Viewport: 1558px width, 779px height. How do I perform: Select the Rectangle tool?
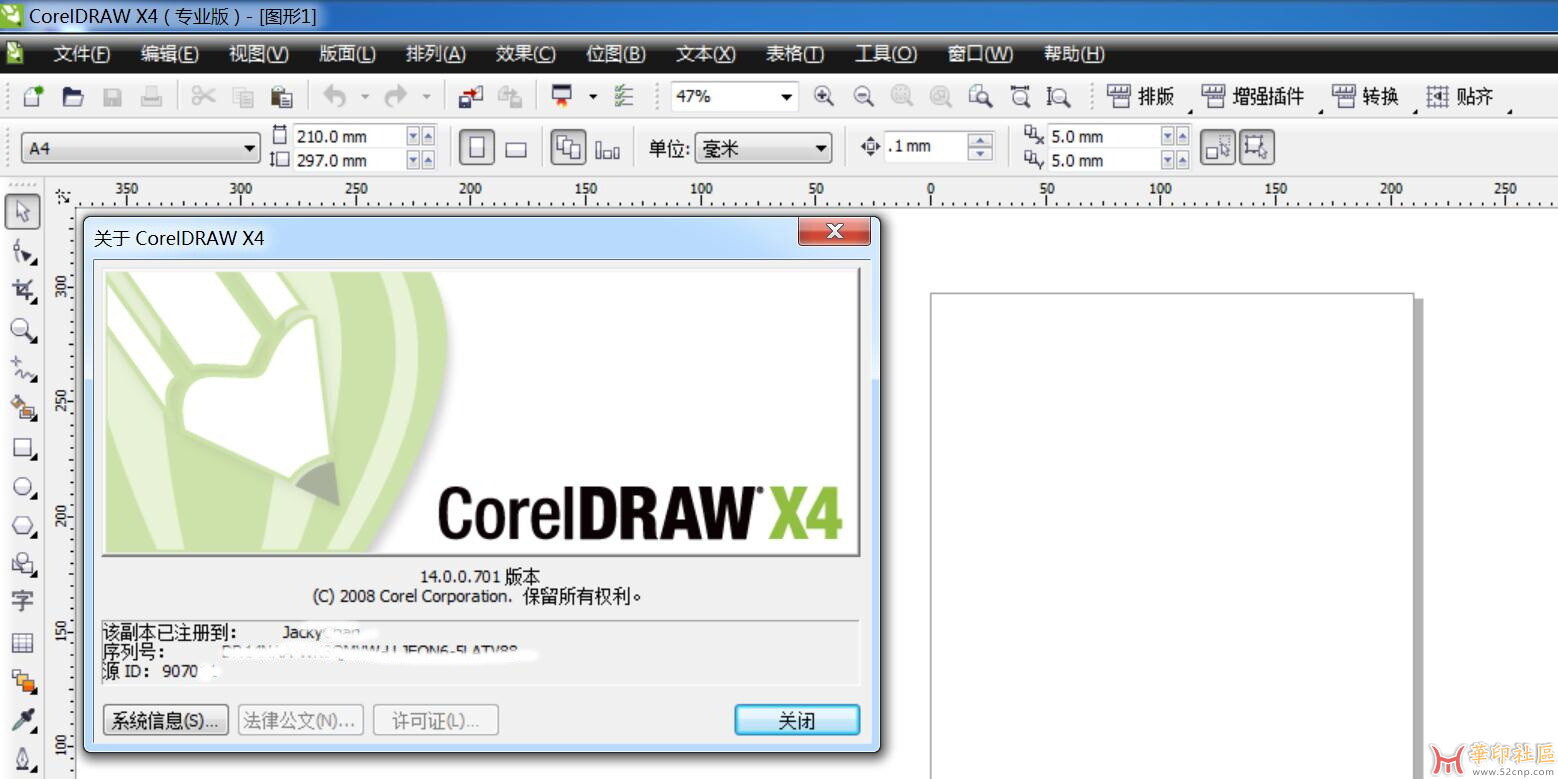click(x=23, y=447)
